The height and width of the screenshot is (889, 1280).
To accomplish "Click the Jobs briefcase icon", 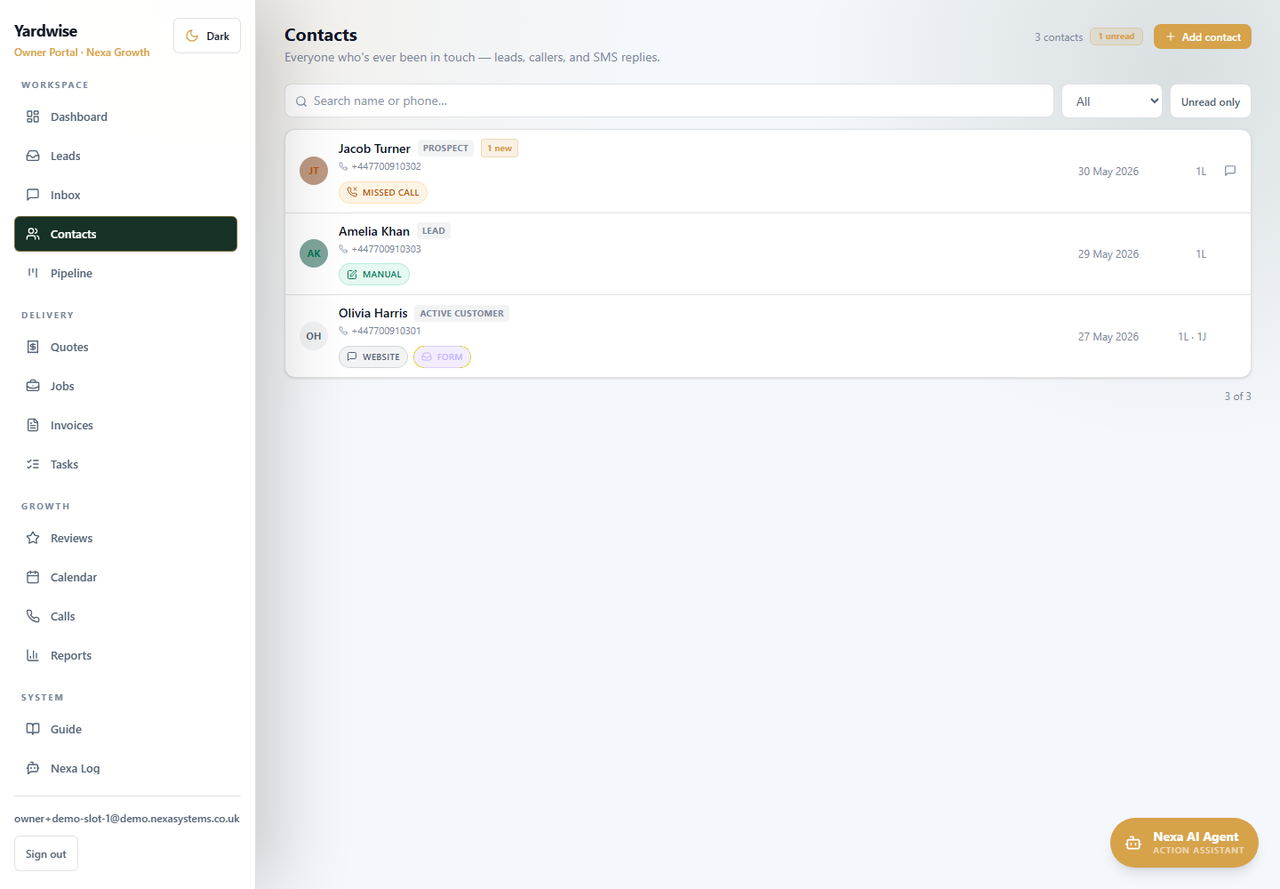I will (x=33, y=386).
